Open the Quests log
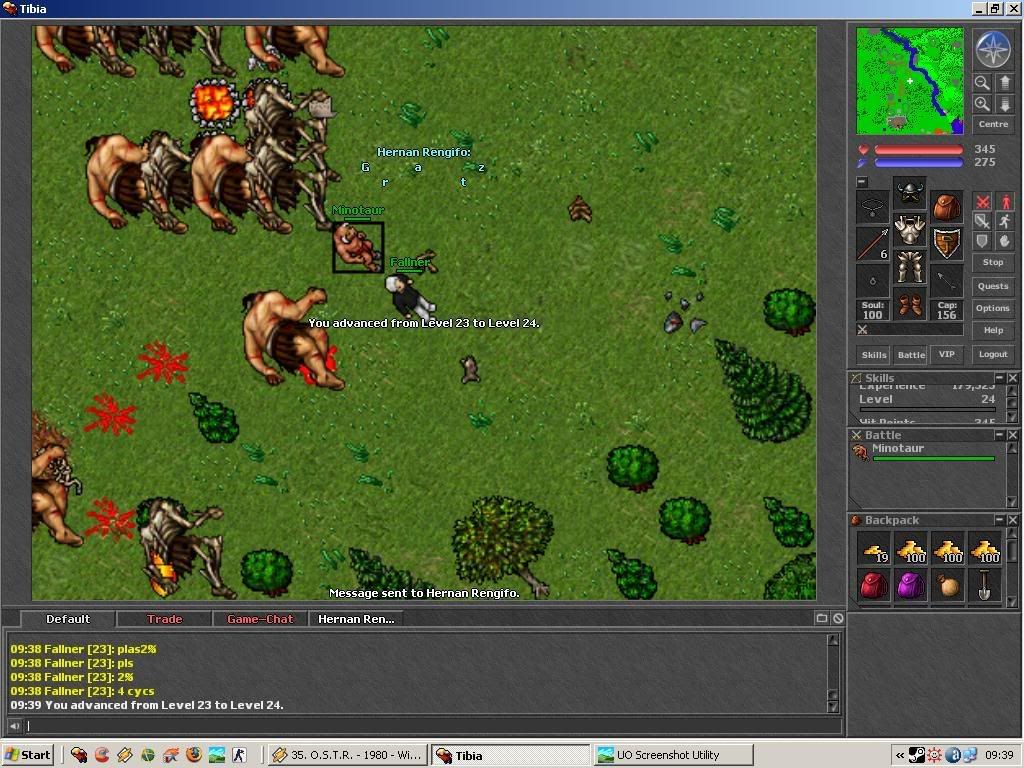 click(993, 286)
